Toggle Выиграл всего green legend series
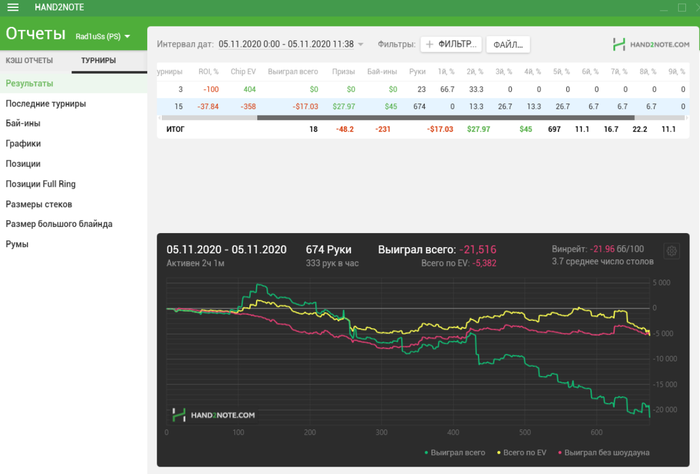The image size is (700, 474). tap(454, 453)
